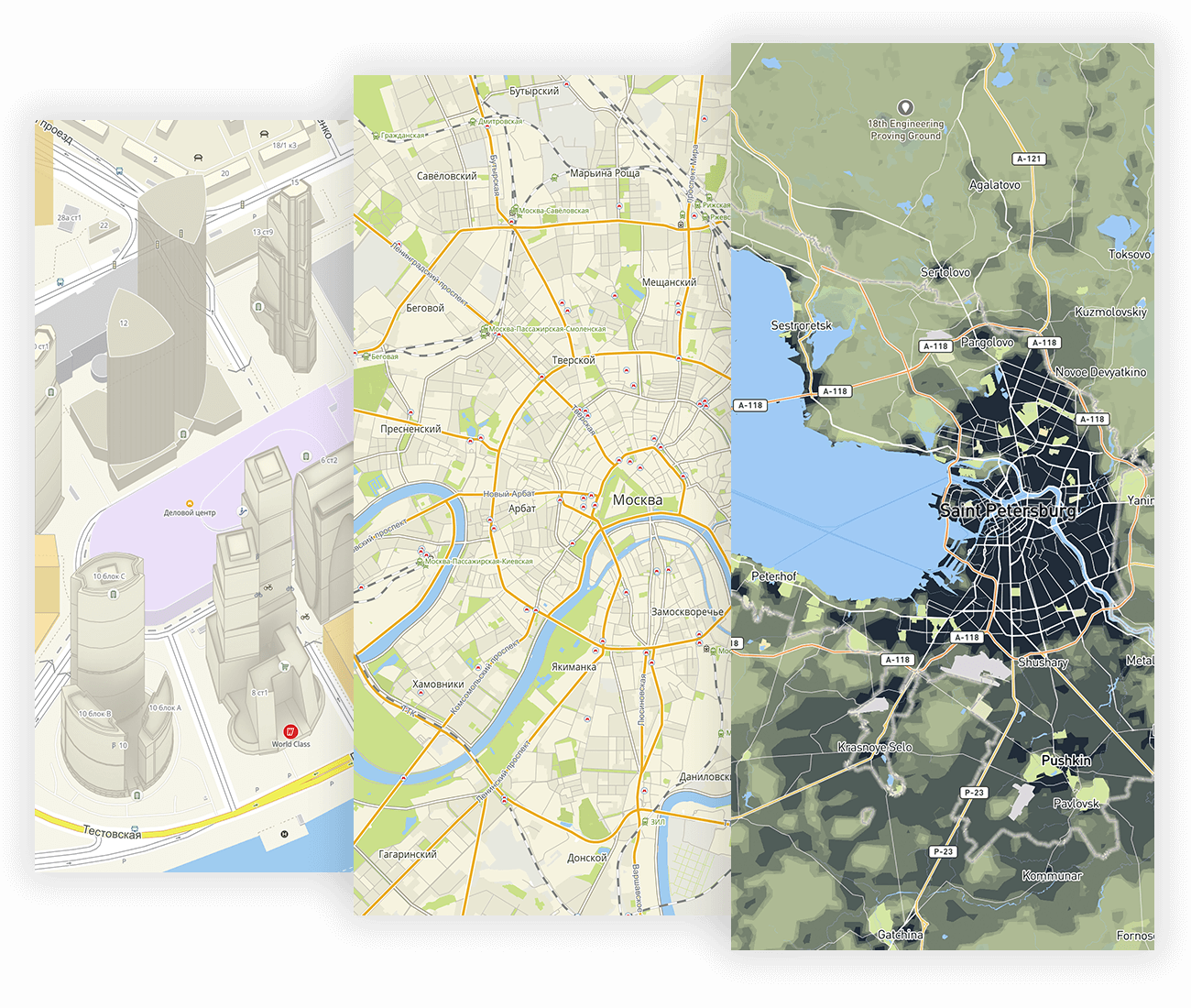The height and width of the screenshot is (1008, 1191).
Task: Click the train icon by Москва-Пассажирская-Смоленская
Action: [x=484, y=329]
